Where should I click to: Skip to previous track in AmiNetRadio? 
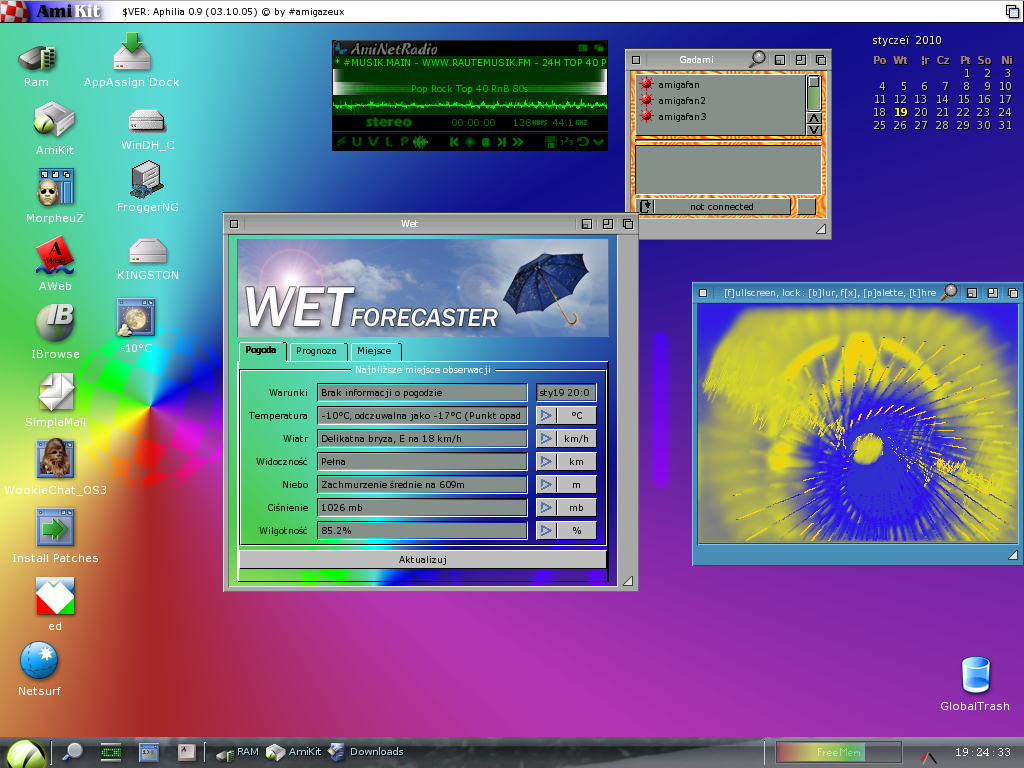pyautogui.click(x=454, y=142)
